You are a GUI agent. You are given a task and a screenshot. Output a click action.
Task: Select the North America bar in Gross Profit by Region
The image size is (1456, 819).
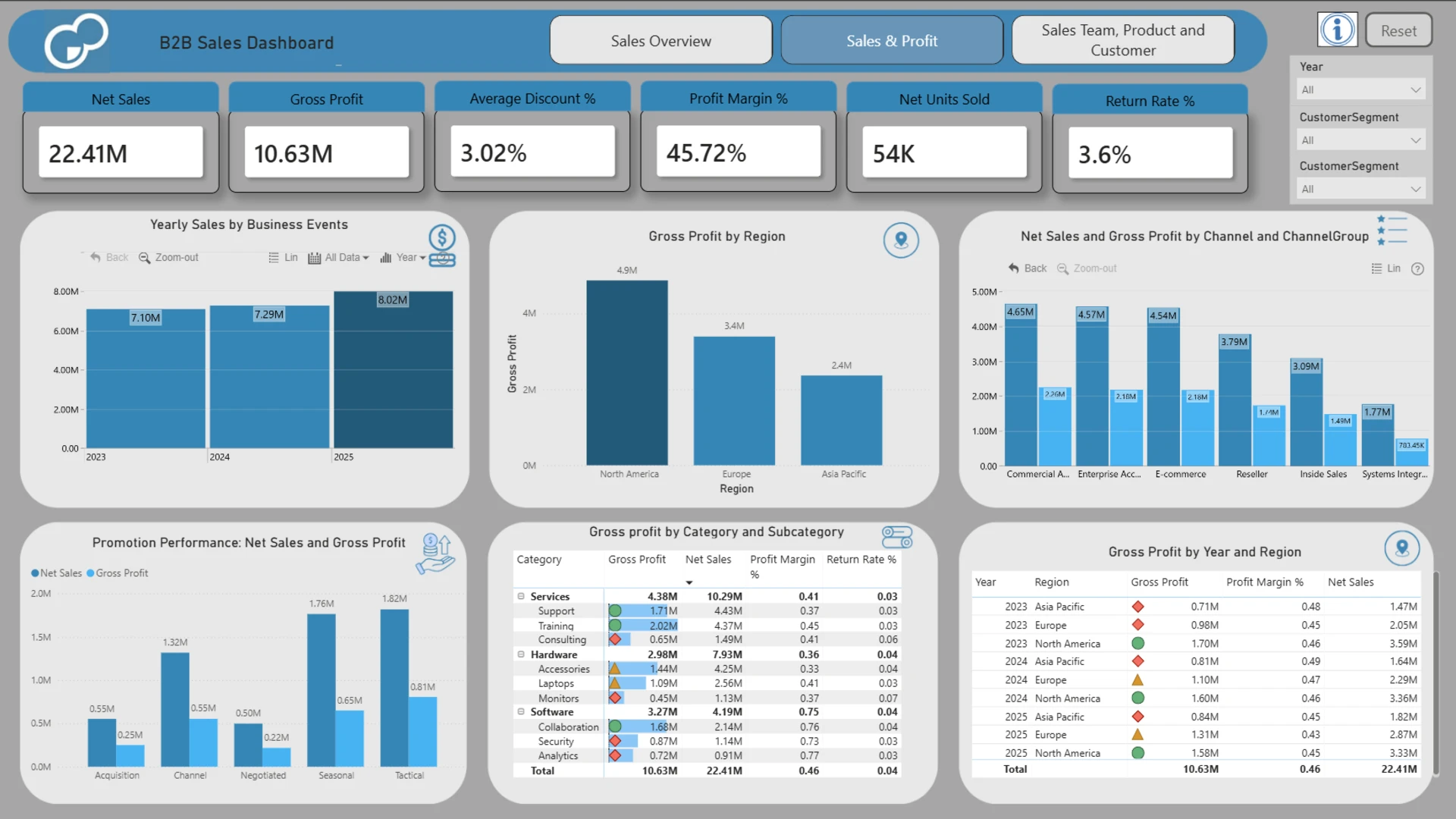627,373
